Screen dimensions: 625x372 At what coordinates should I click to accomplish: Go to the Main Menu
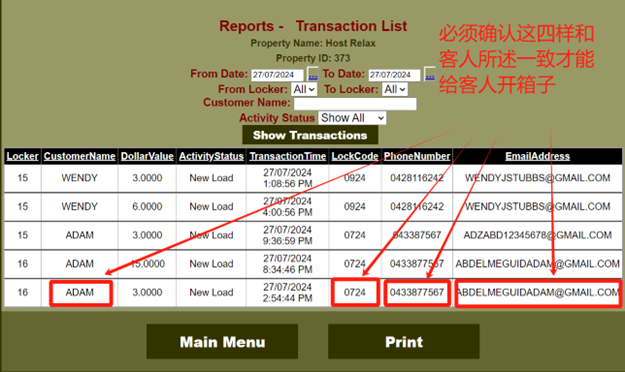(222, 342)
